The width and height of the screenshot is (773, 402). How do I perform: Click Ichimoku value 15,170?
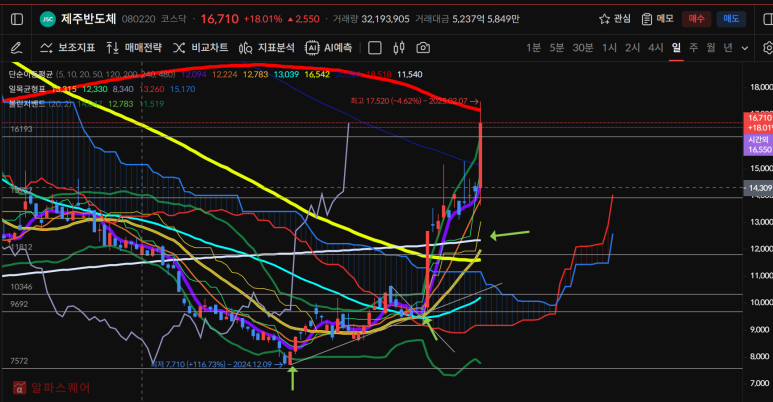click(182, 89)
